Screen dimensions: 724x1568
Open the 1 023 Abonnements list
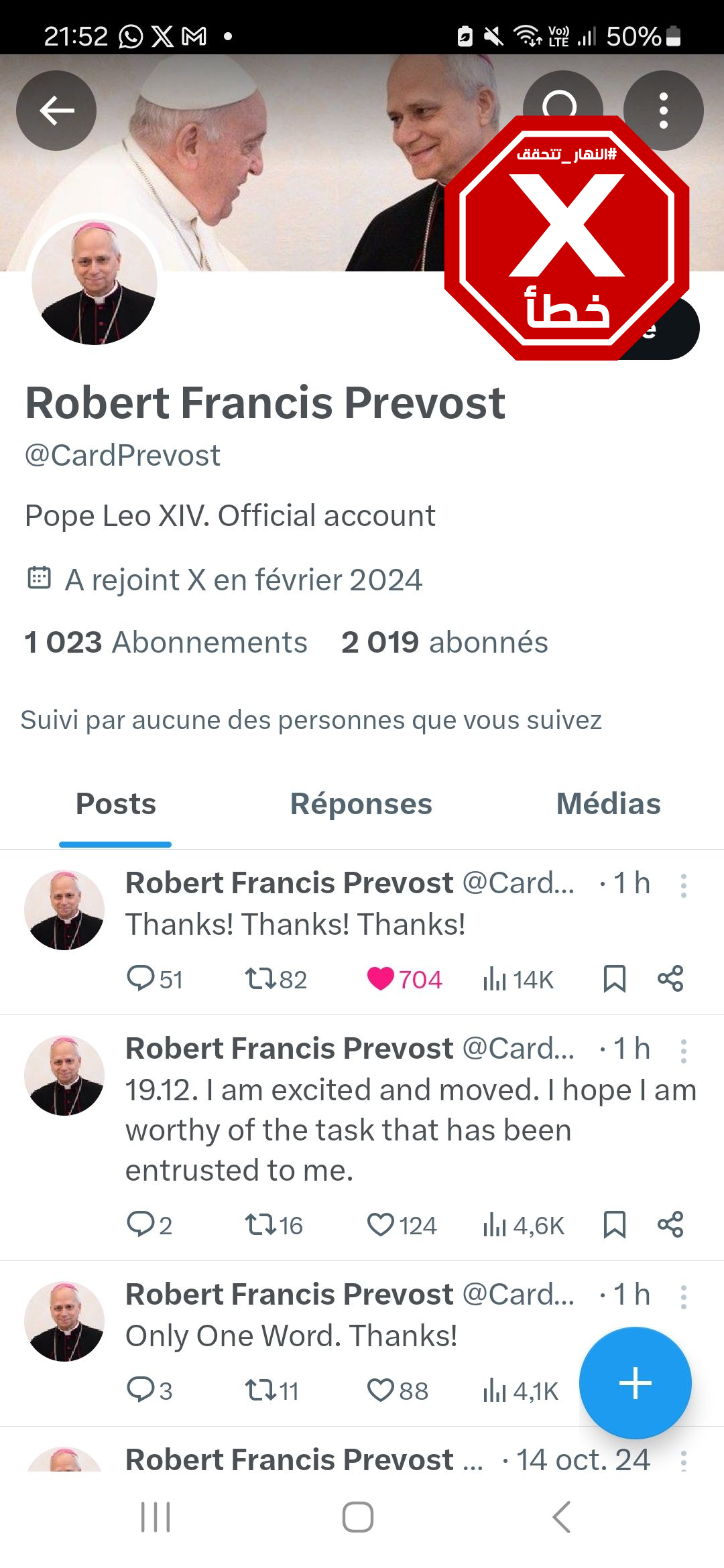pyautogui.click(x=166, y=643)
